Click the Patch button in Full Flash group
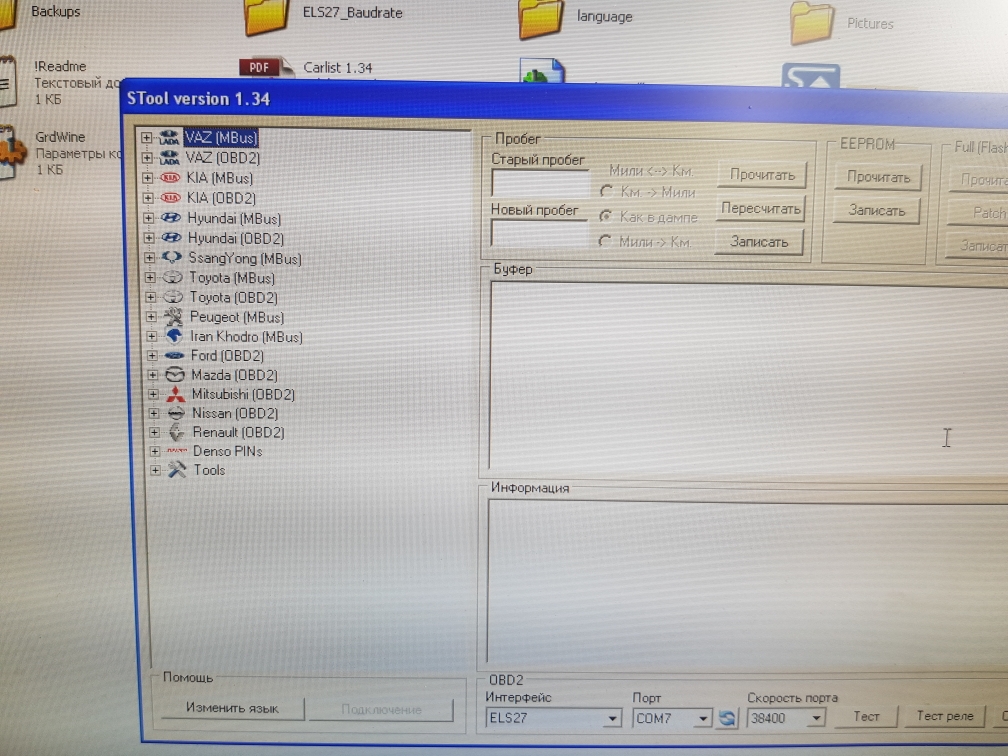Screen dimensions: 1008x756 pyautogui.click(x=979, y=213)
